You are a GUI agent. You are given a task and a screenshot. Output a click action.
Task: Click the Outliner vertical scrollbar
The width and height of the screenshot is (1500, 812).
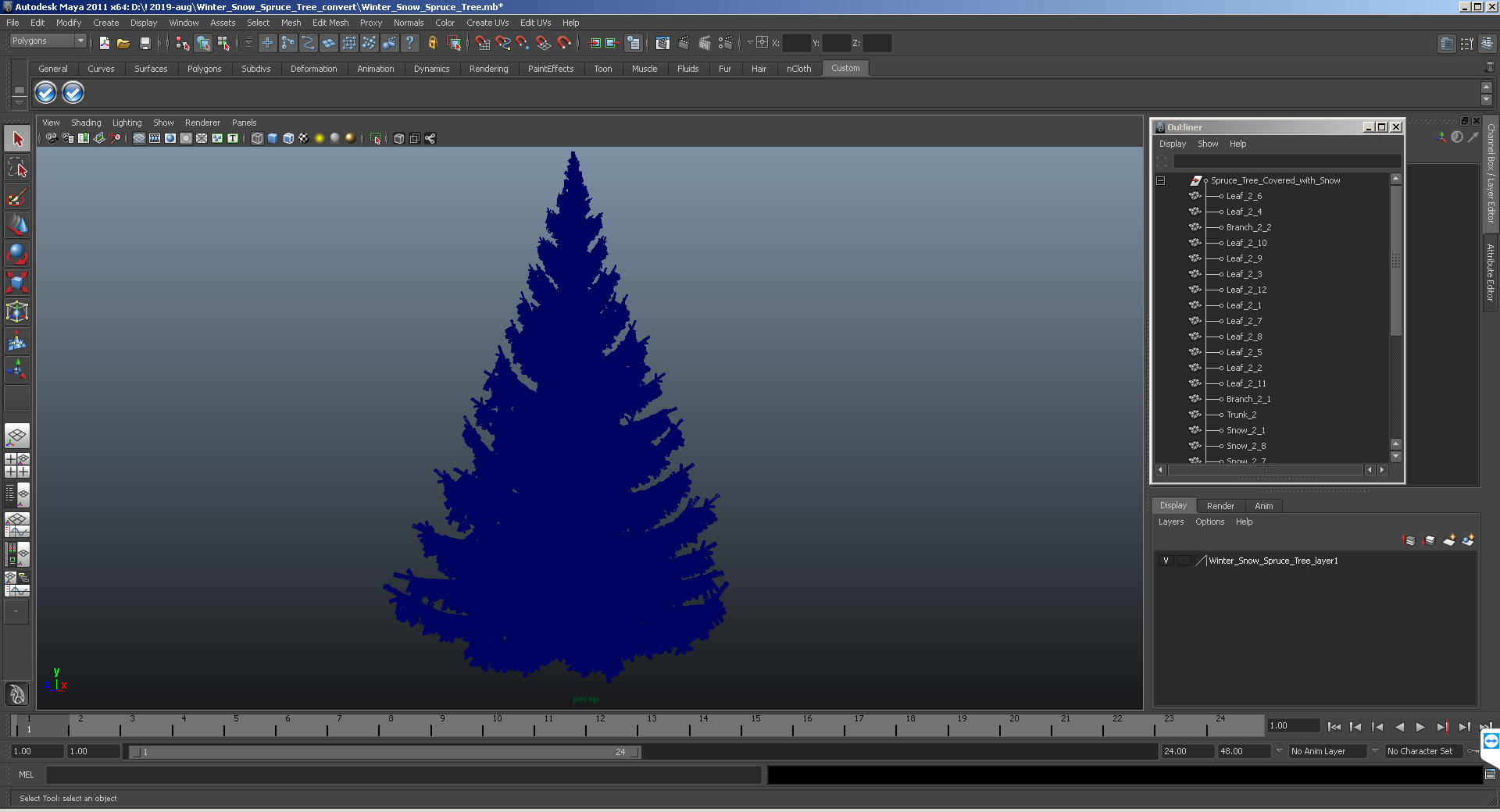[1395, 262]
